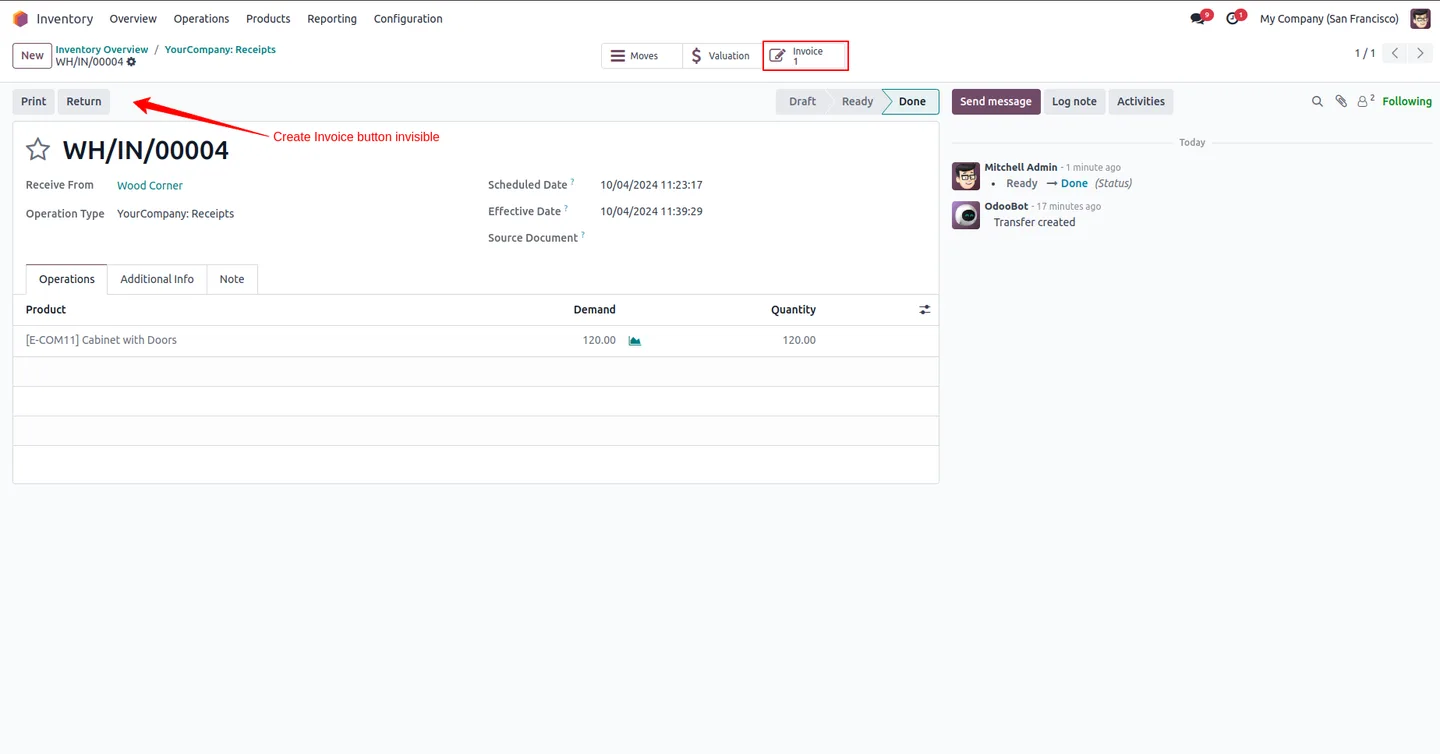Screen dimensions: 1440x754
Task: Attach files using the paperclip icon
Action: (x=1341, y=102)
